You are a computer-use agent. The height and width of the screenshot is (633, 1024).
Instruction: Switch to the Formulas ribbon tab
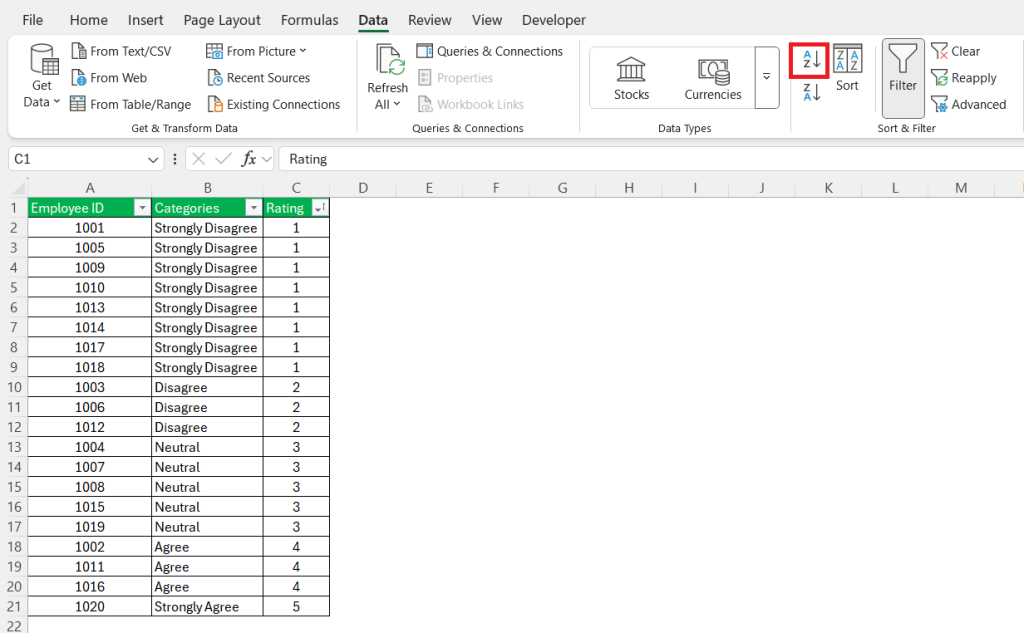point(309,19)
